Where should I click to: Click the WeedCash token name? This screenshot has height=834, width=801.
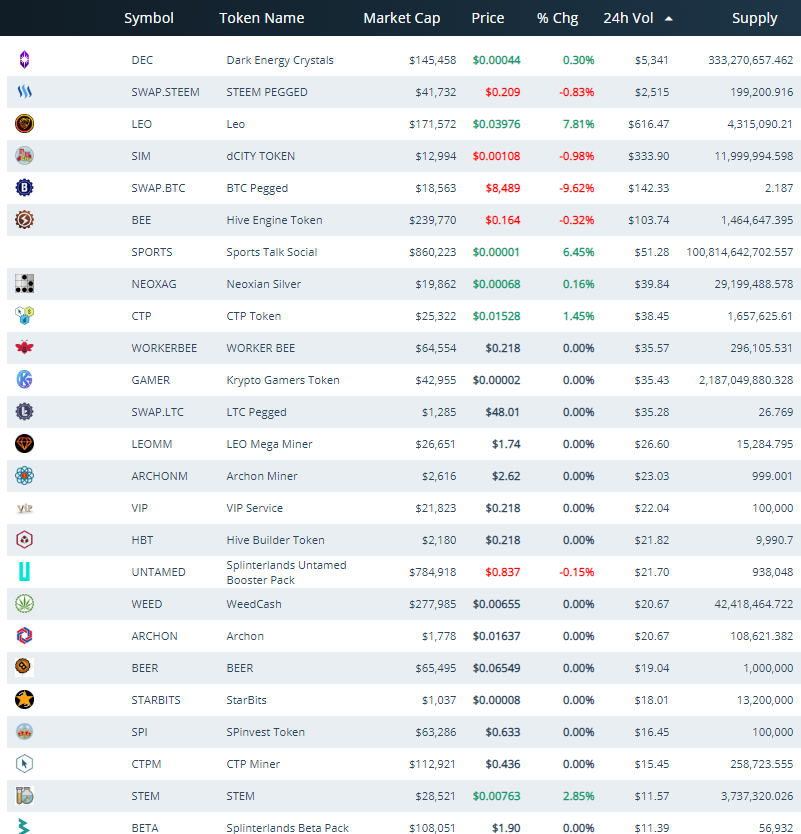[x=254, y=604]
